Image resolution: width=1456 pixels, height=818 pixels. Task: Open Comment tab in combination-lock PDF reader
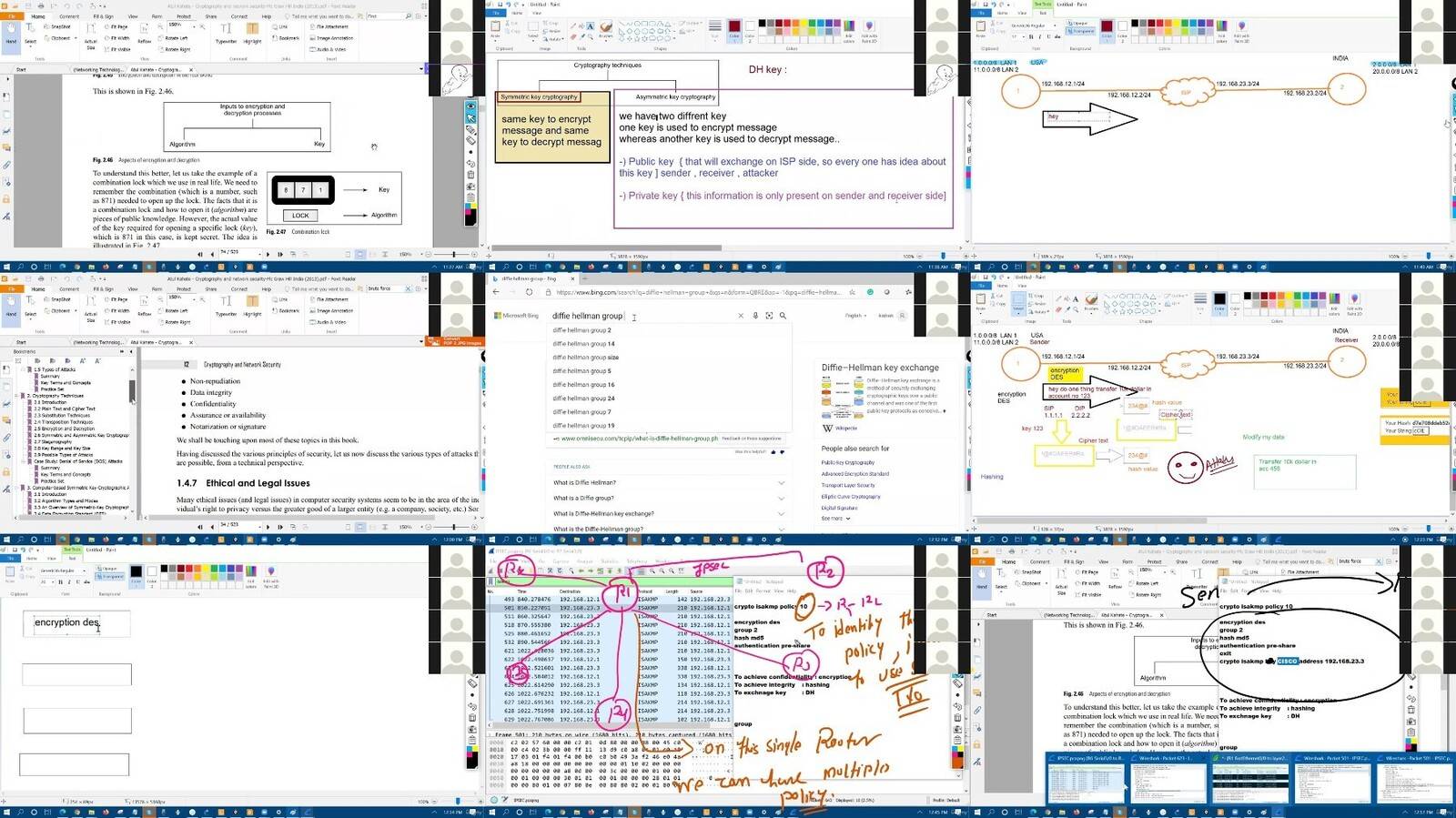coord(69,16)
